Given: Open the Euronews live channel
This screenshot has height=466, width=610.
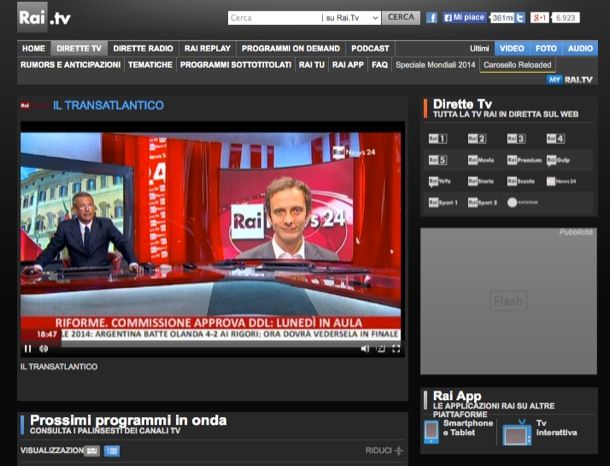Looking at the screenshot, I should point(522,202).
